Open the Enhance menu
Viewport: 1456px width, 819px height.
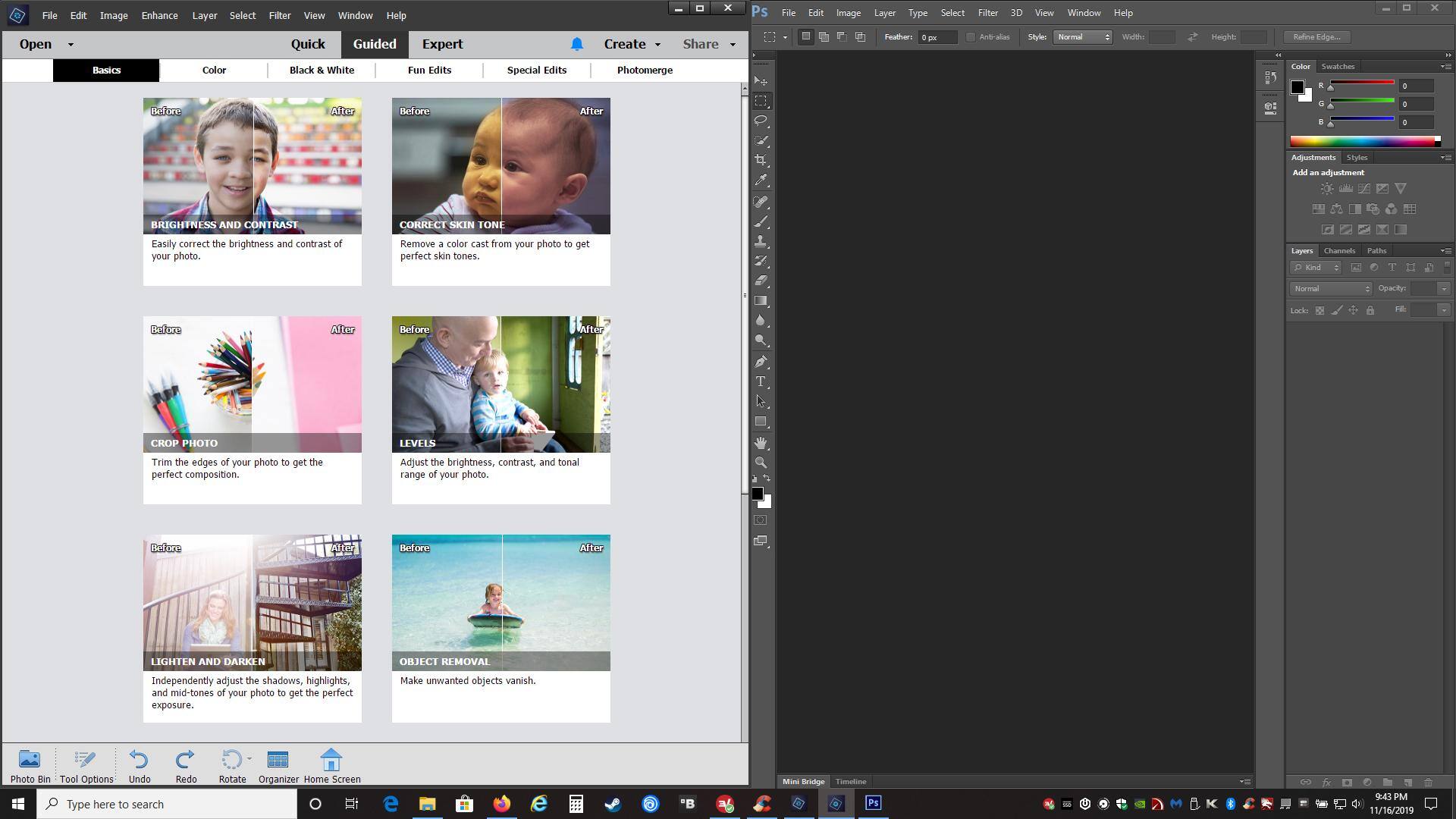[159, 15]
